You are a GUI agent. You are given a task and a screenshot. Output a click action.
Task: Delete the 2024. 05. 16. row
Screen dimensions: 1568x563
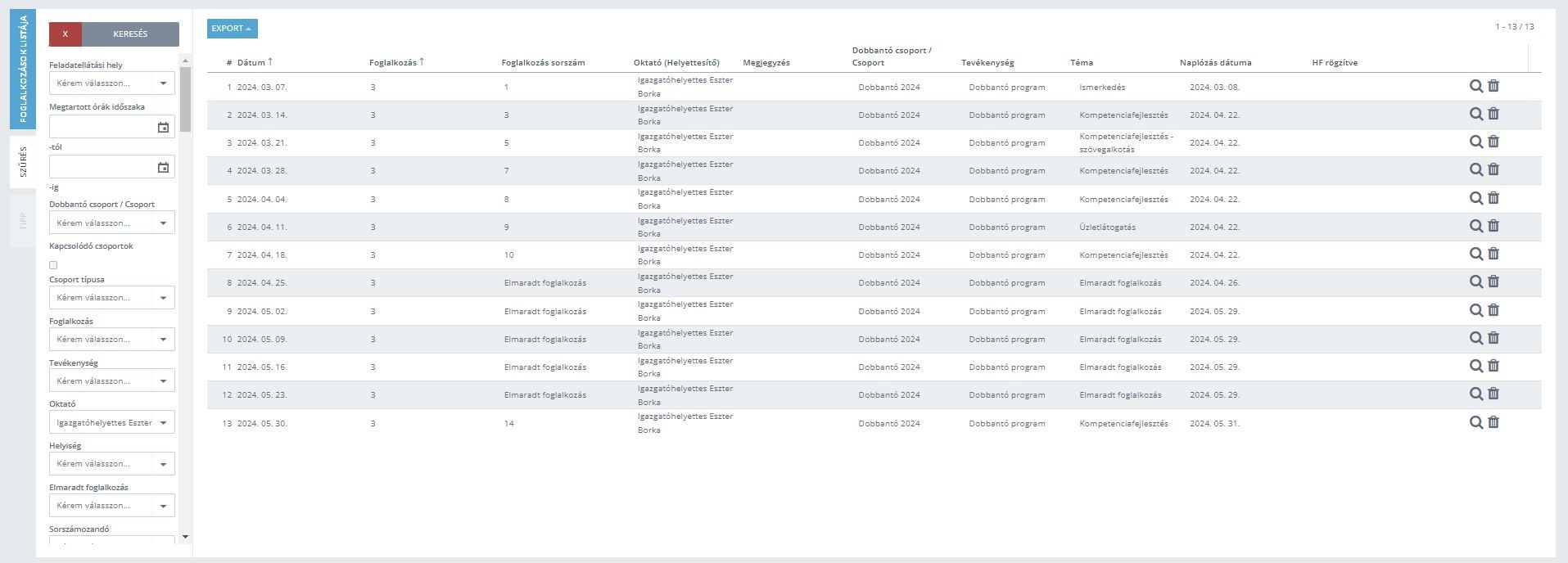click(1493, 366)
